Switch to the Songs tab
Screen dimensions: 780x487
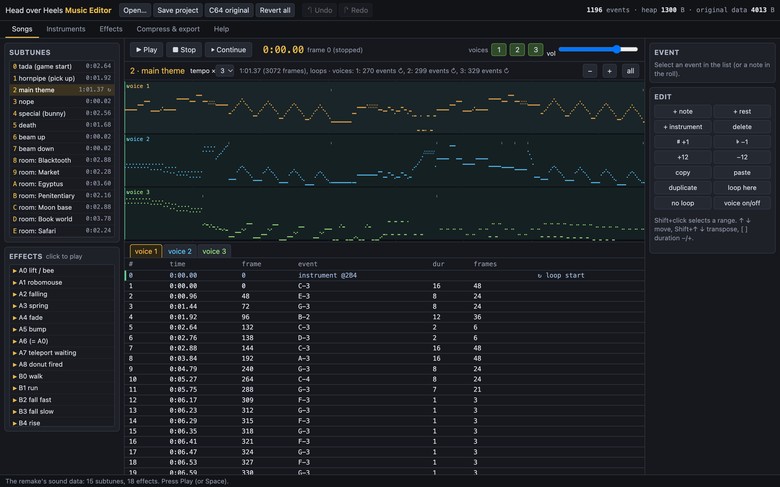point(22,29)
